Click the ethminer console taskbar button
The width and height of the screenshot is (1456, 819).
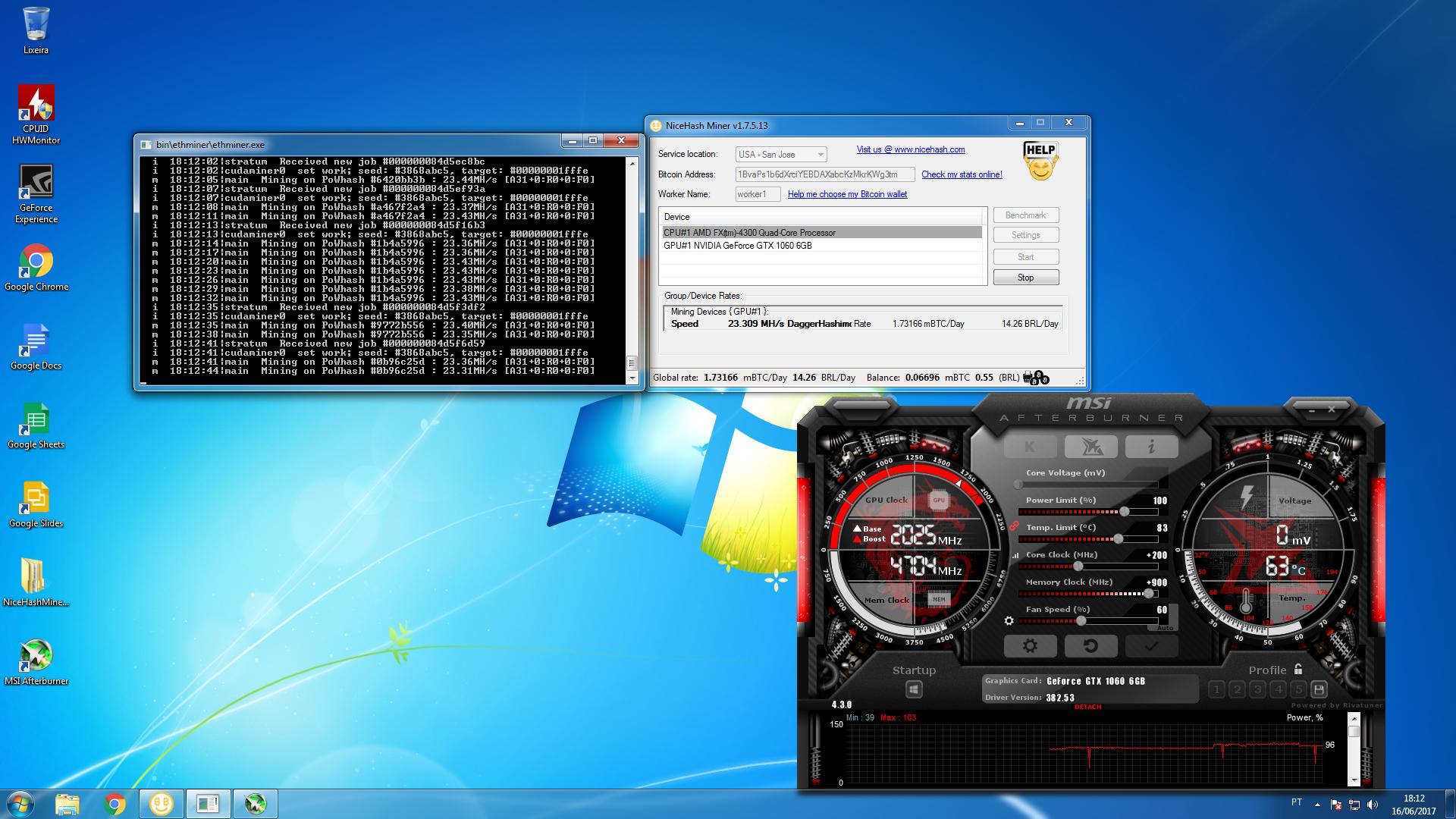coord(208,804)
